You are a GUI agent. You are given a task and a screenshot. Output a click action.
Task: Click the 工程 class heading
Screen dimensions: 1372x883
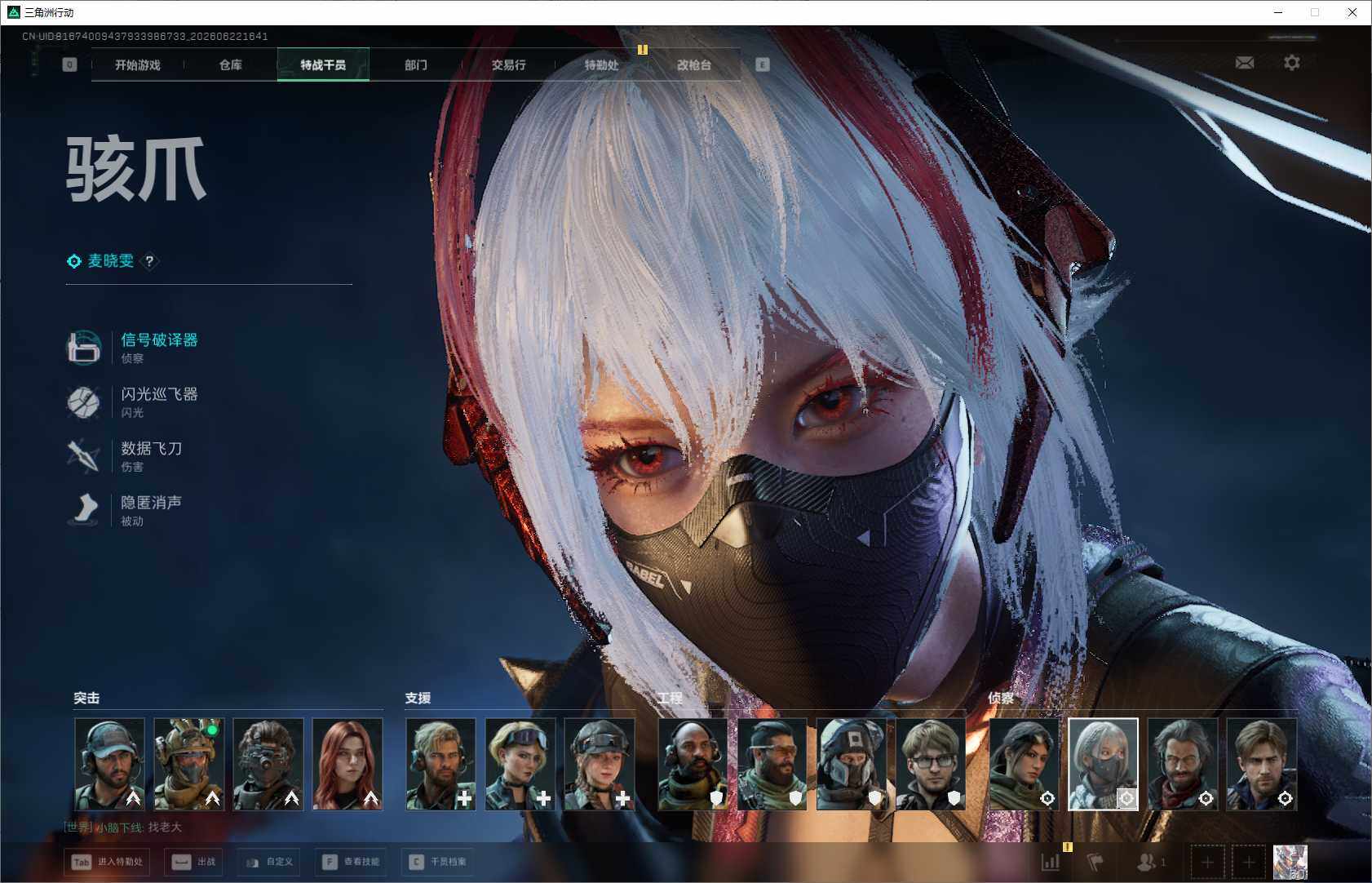670,698
